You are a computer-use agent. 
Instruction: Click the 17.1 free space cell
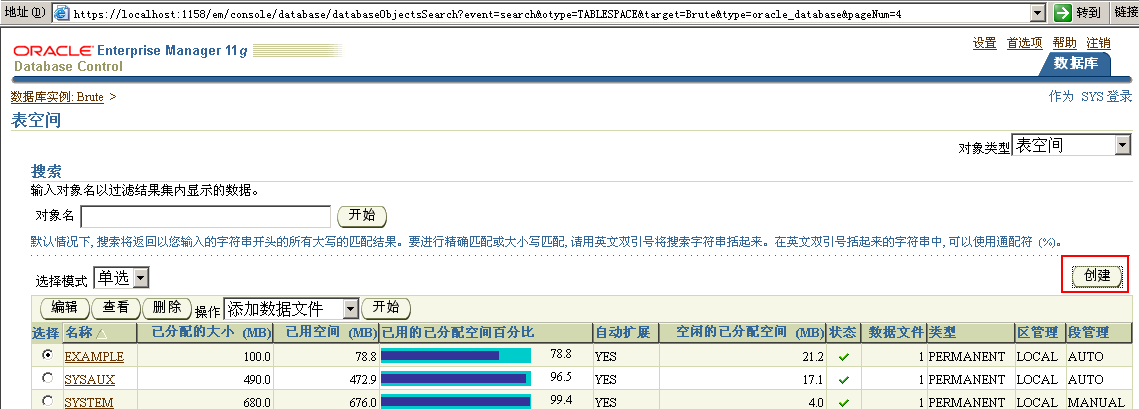coord(814,379)
